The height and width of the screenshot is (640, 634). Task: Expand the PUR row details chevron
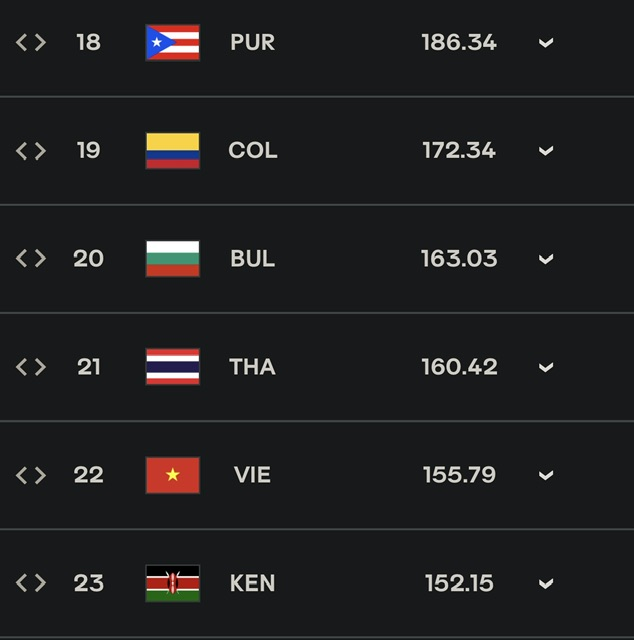pos(546,43)
